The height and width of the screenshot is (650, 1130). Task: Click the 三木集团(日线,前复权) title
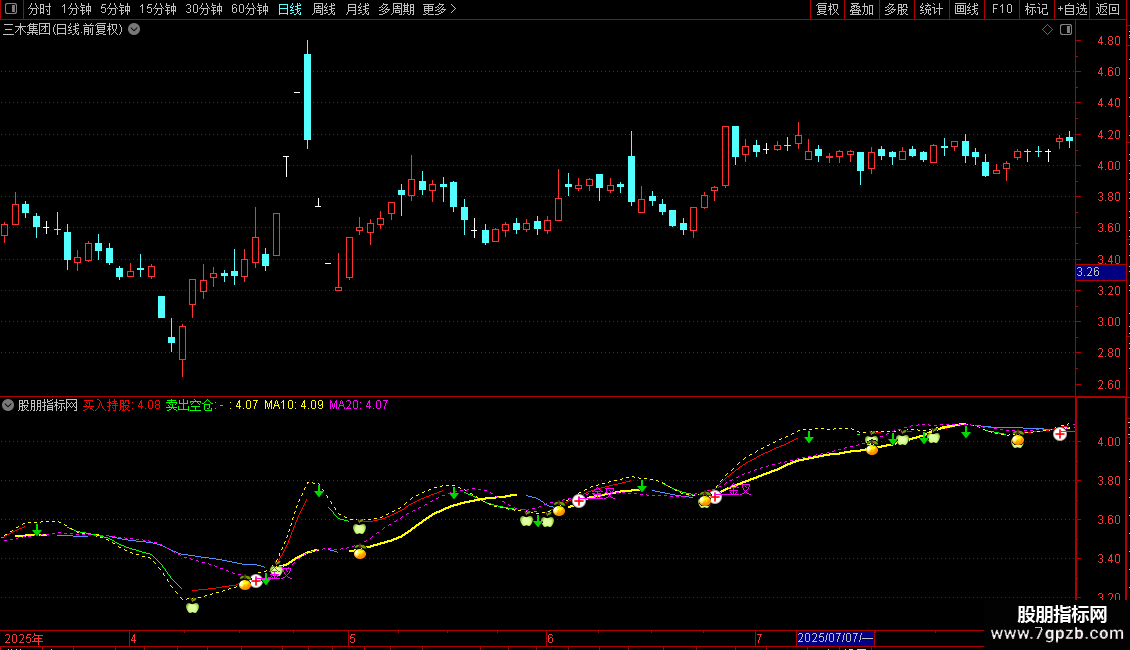[x=63, y=30]
